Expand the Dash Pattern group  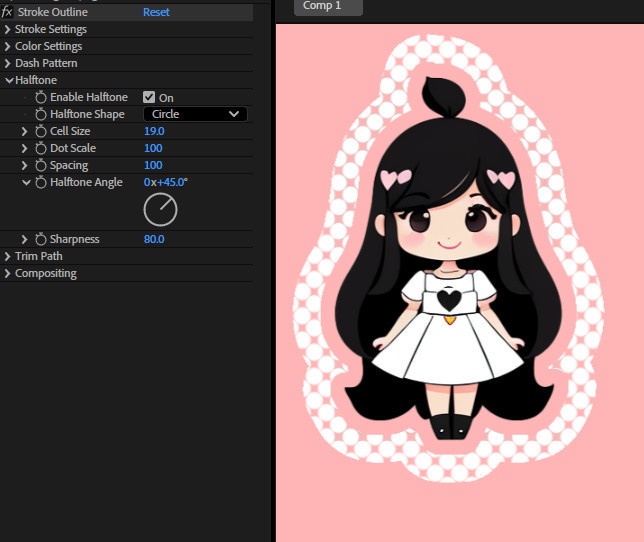click(x=7, y=63)
